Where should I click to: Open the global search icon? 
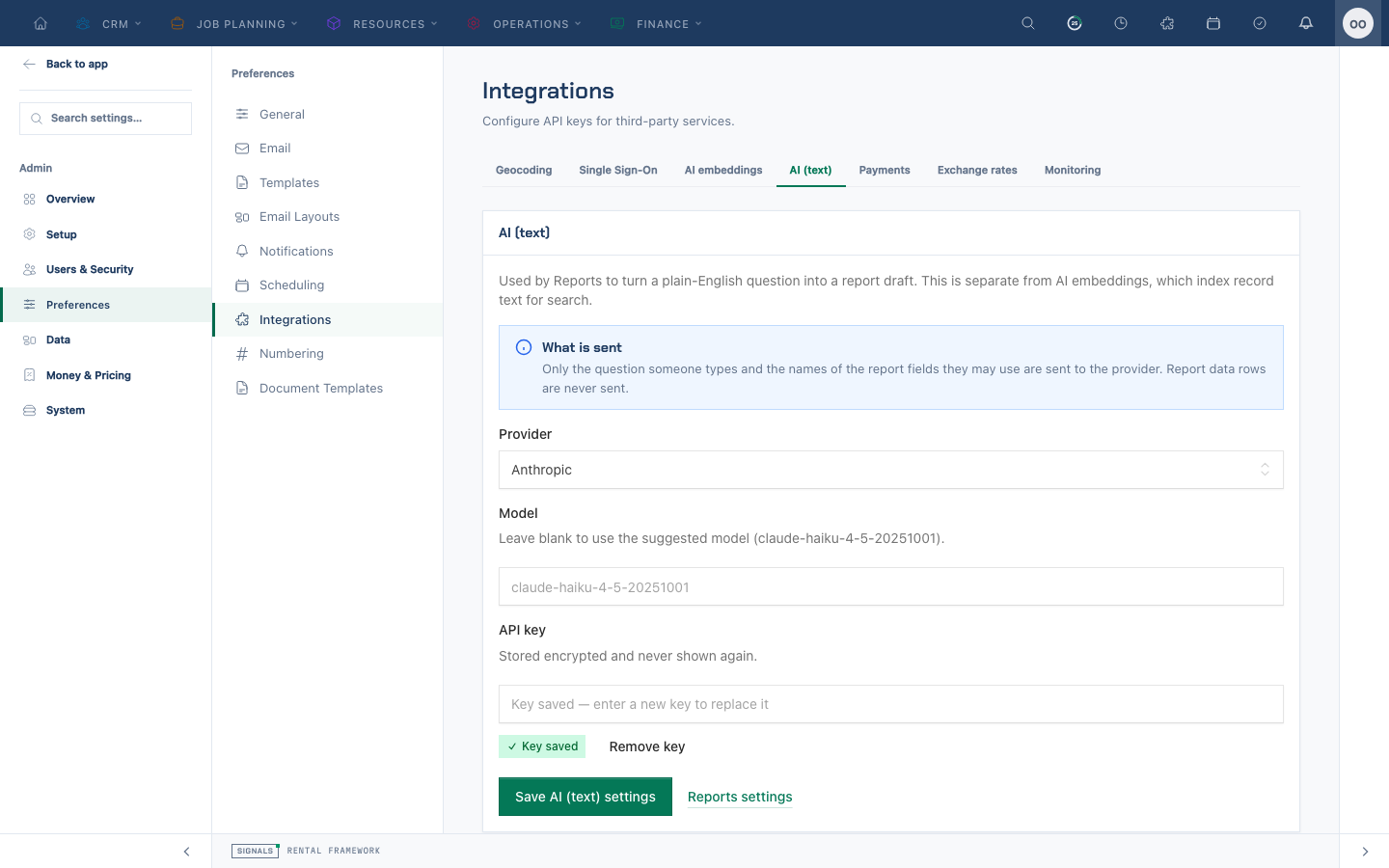click(1028, 23)
